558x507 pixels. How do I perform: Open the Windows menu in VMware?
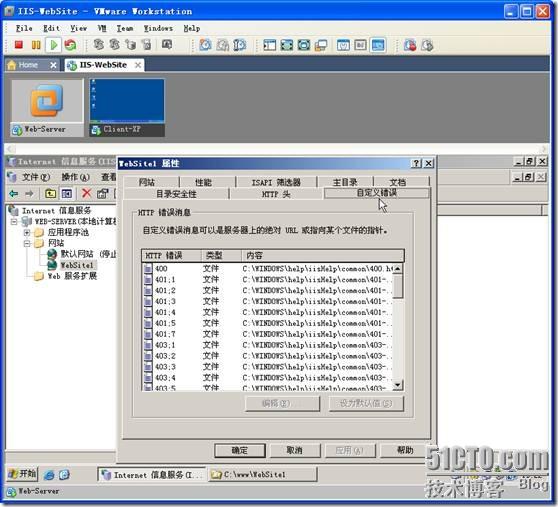coord(158,28)
